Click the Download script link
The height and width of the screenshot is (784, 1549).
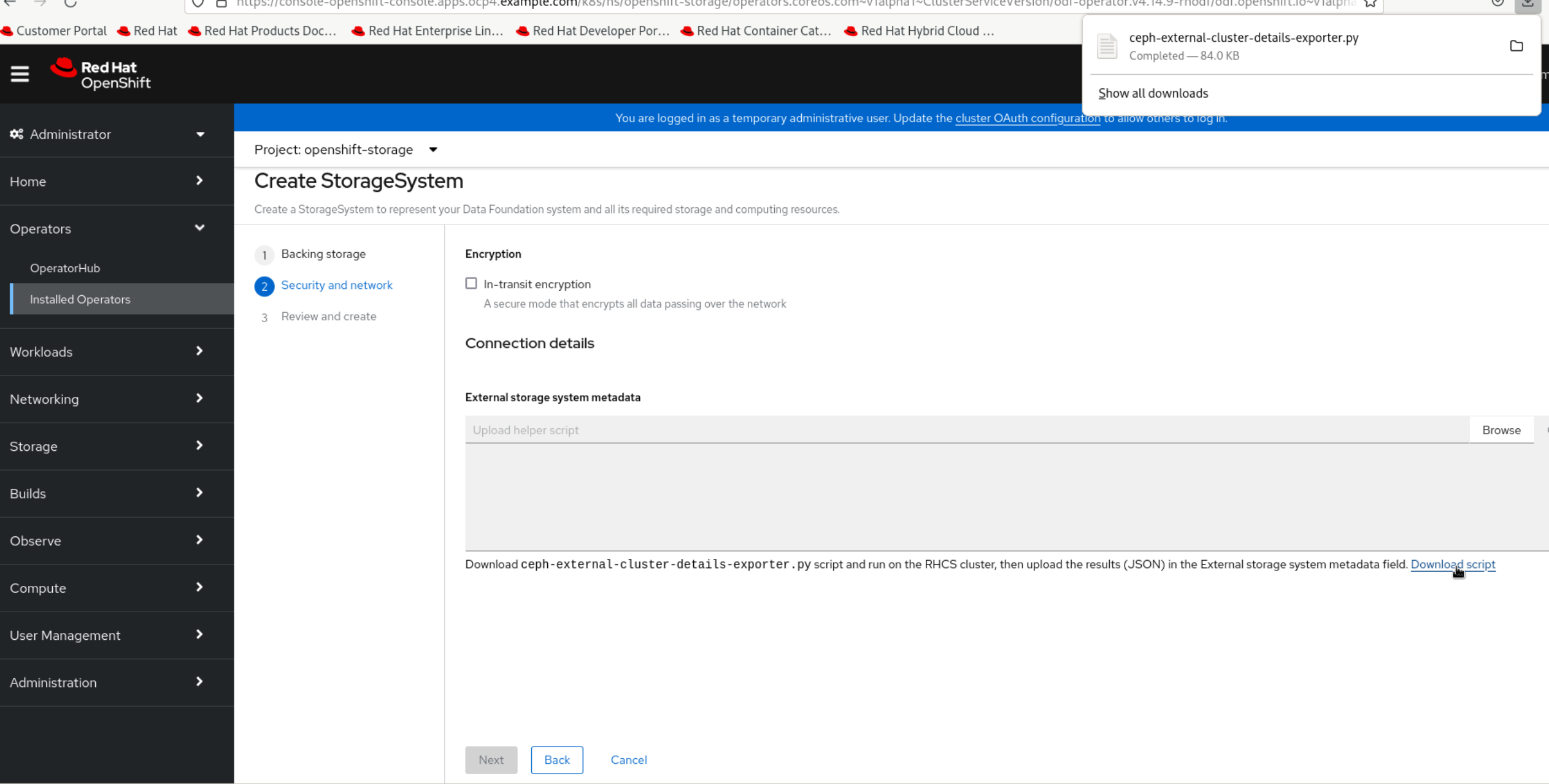coord(1453,564)
